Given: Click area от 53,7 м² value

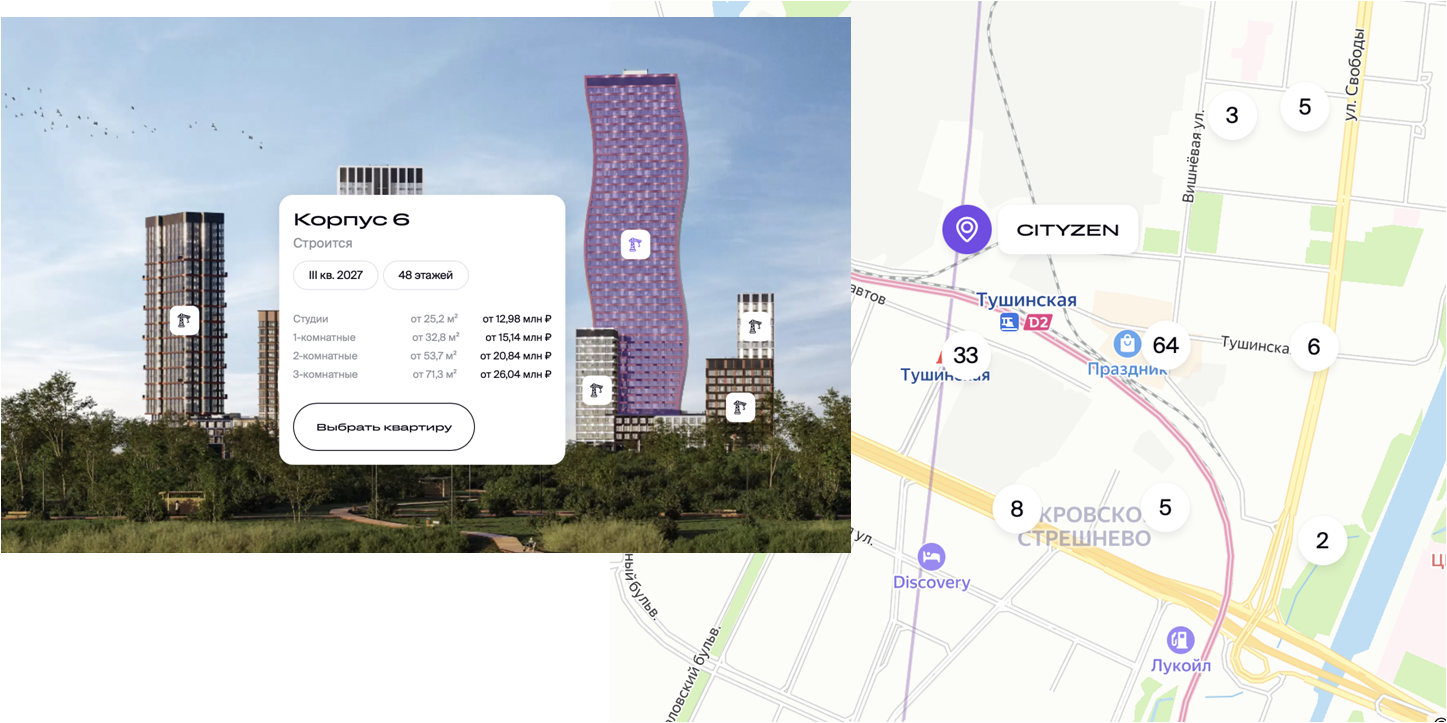Looking at the screenshot, I should pos(434,356).
